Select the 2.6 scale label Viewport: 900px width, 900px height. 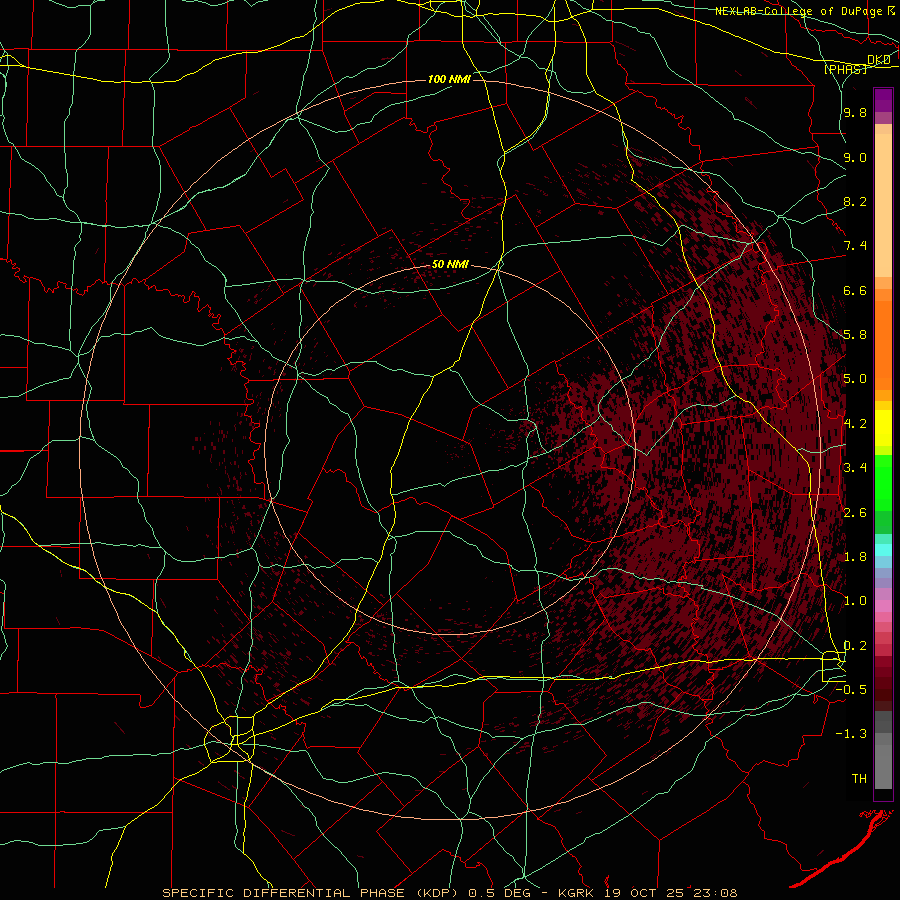coord(855,513)
